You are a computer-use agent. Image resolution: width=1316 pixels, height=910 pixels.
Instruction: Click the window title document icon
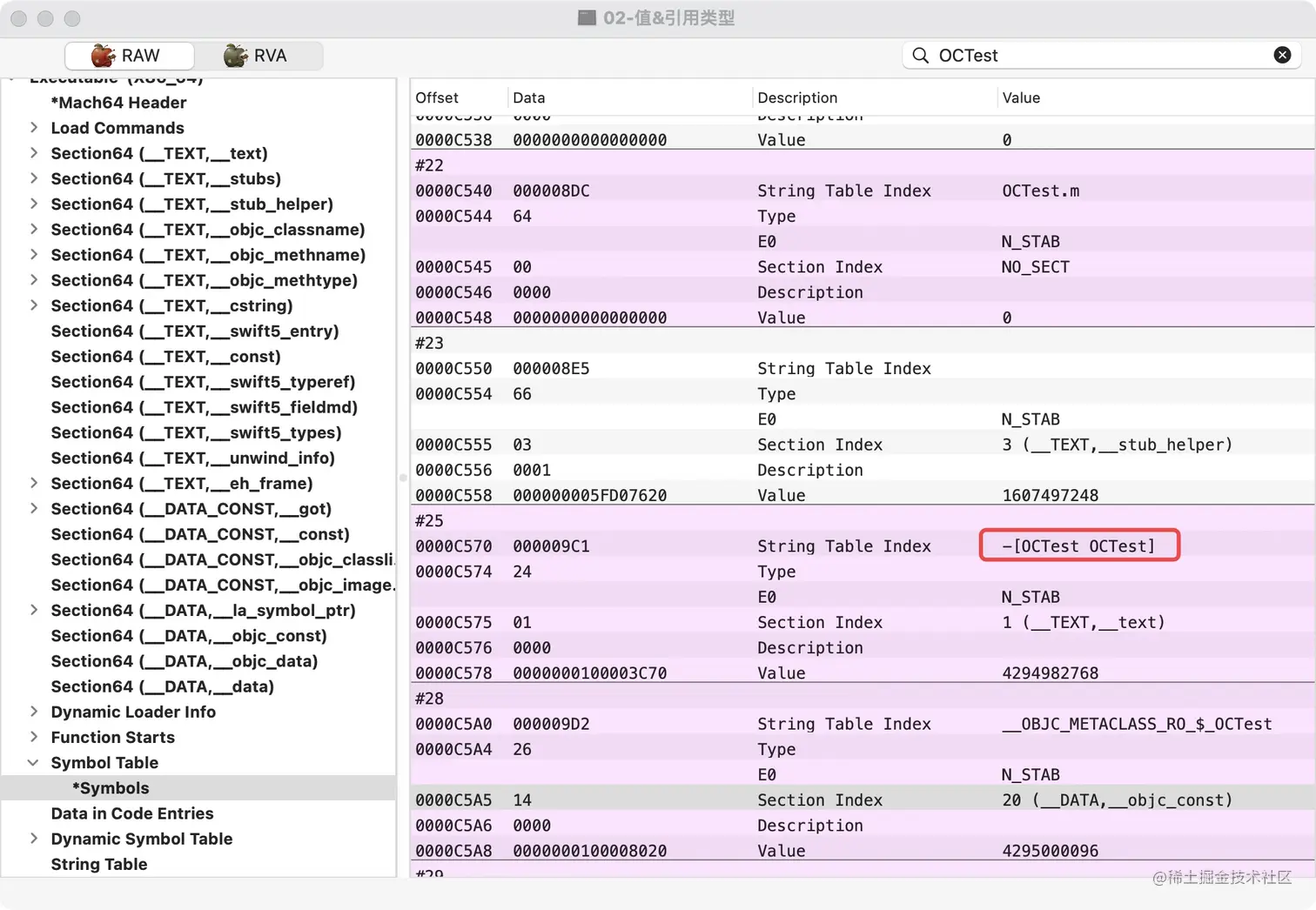coord(587,17)
